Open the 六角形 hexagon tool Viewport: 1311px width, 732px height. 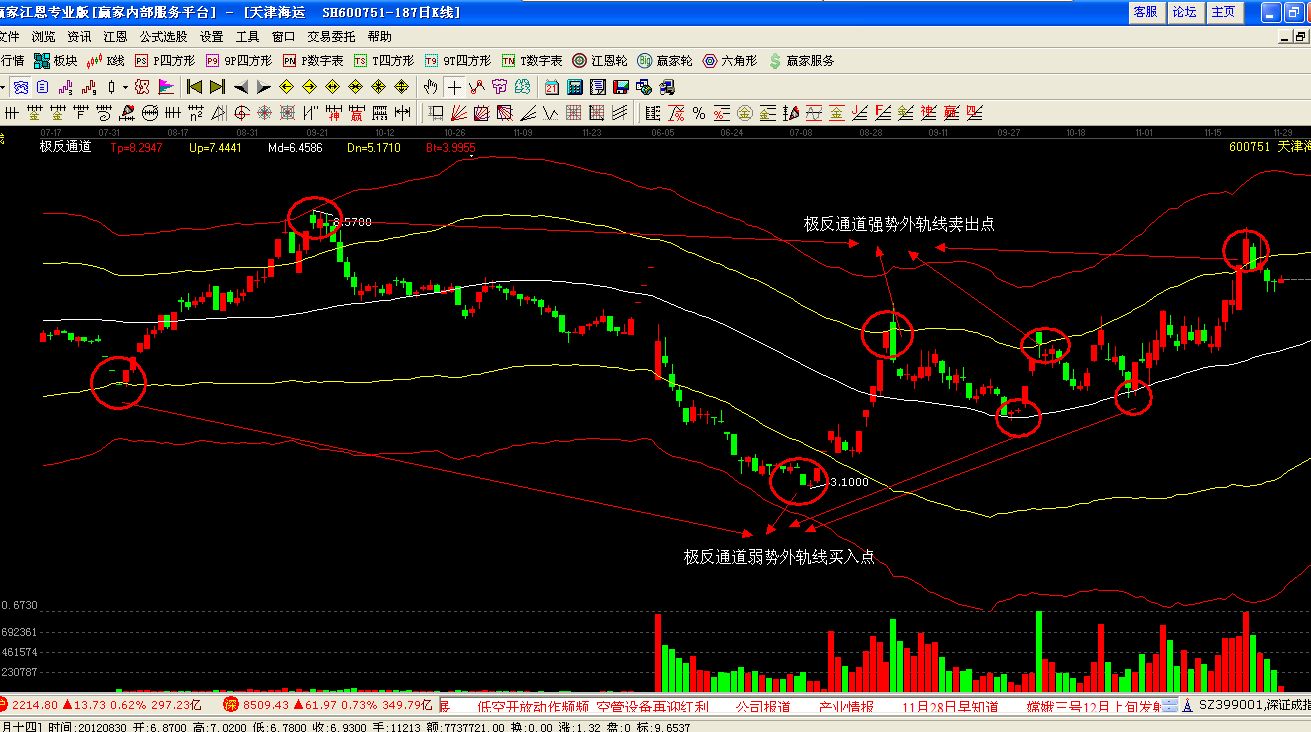732,61
